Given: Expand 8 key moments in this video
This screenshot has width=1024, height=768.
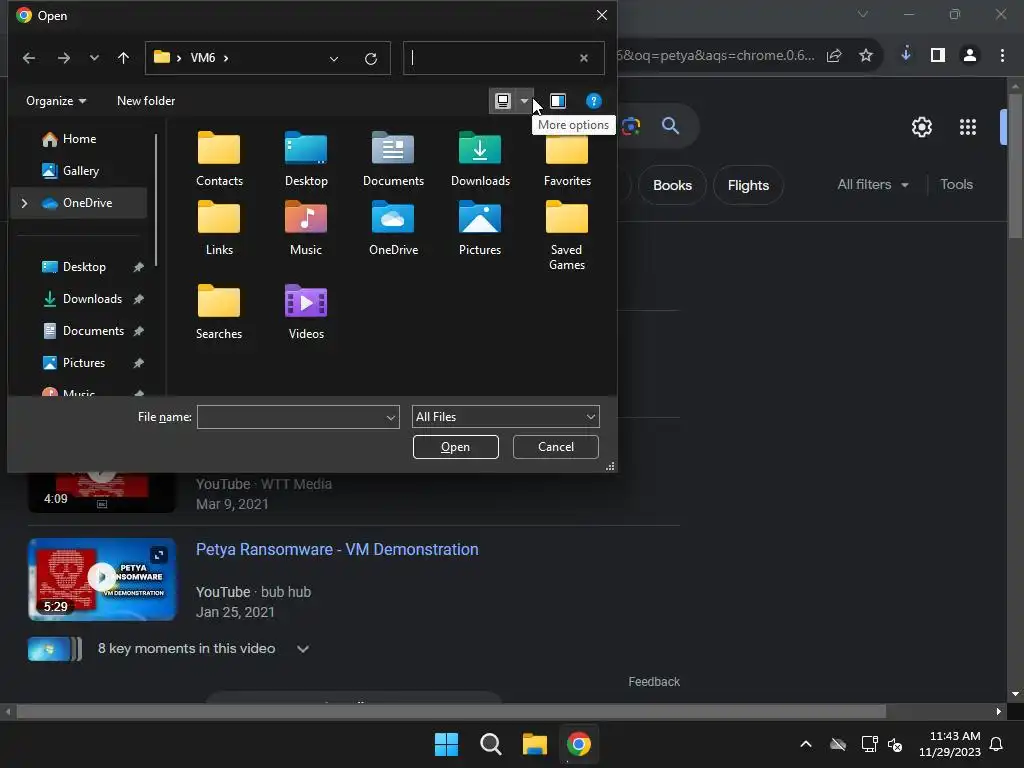Looking at the screenshot, I should coord(302,649).
